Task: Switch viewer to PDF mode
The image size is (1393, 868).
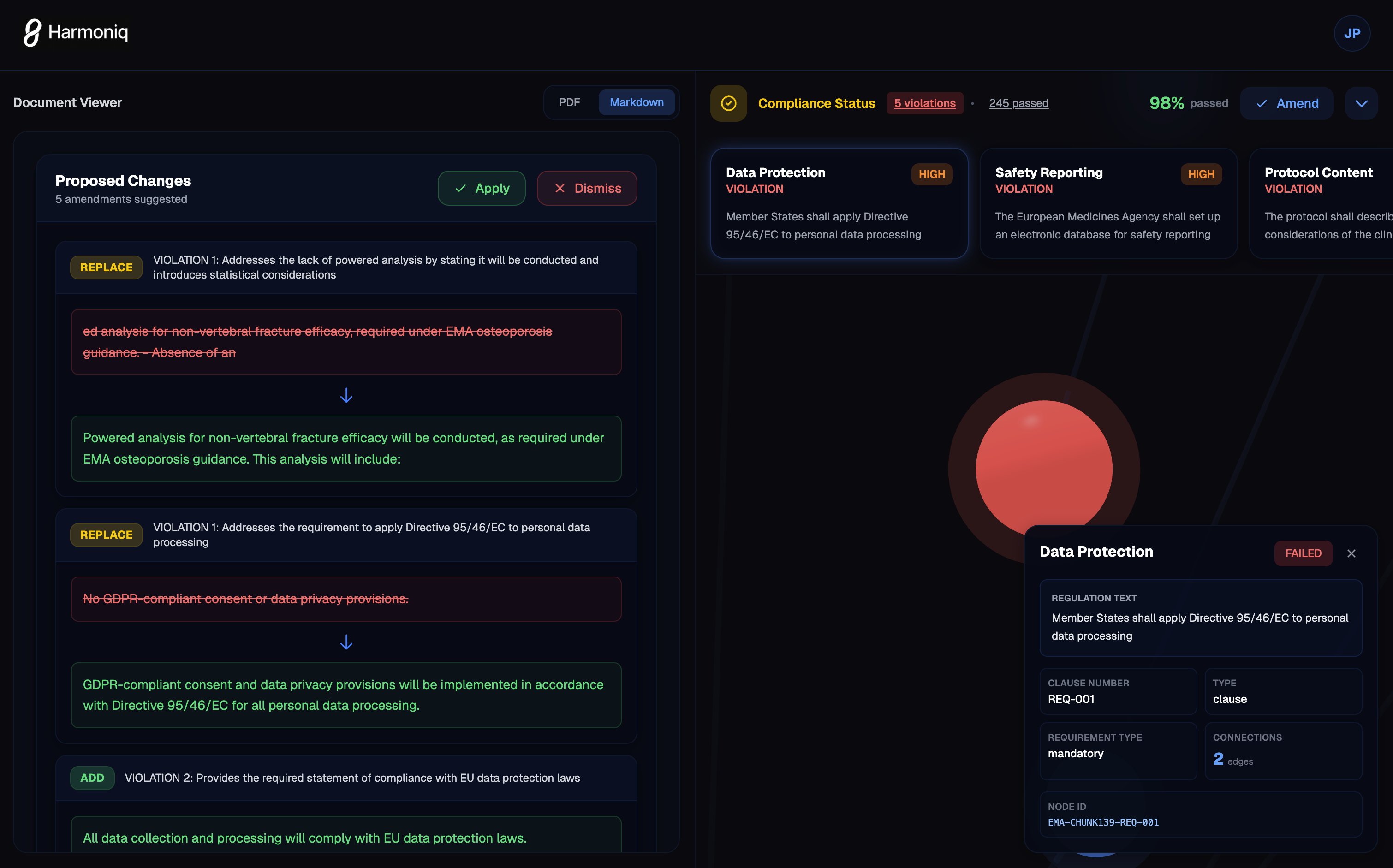Action: [x=569, y=102]
